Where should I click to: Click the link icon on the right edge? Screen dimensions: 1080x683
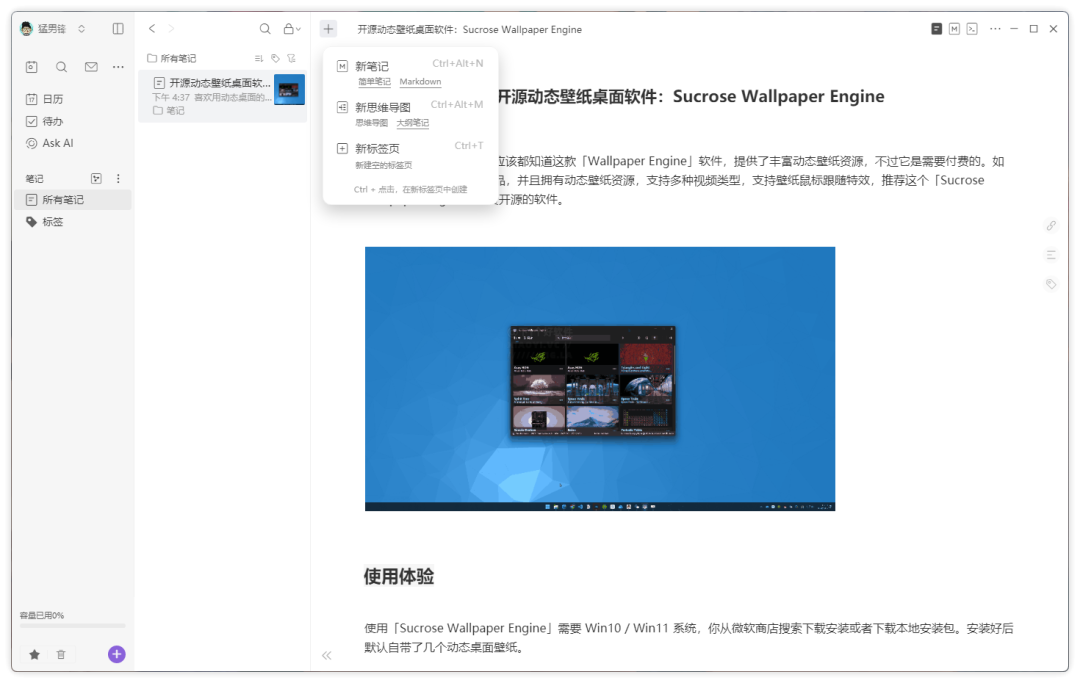click(x=1051, y=225)
